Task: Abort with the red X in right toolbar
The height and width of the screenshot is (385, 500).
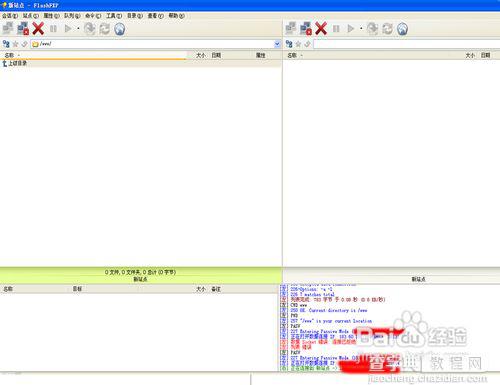Action: [x=321, y=29]
